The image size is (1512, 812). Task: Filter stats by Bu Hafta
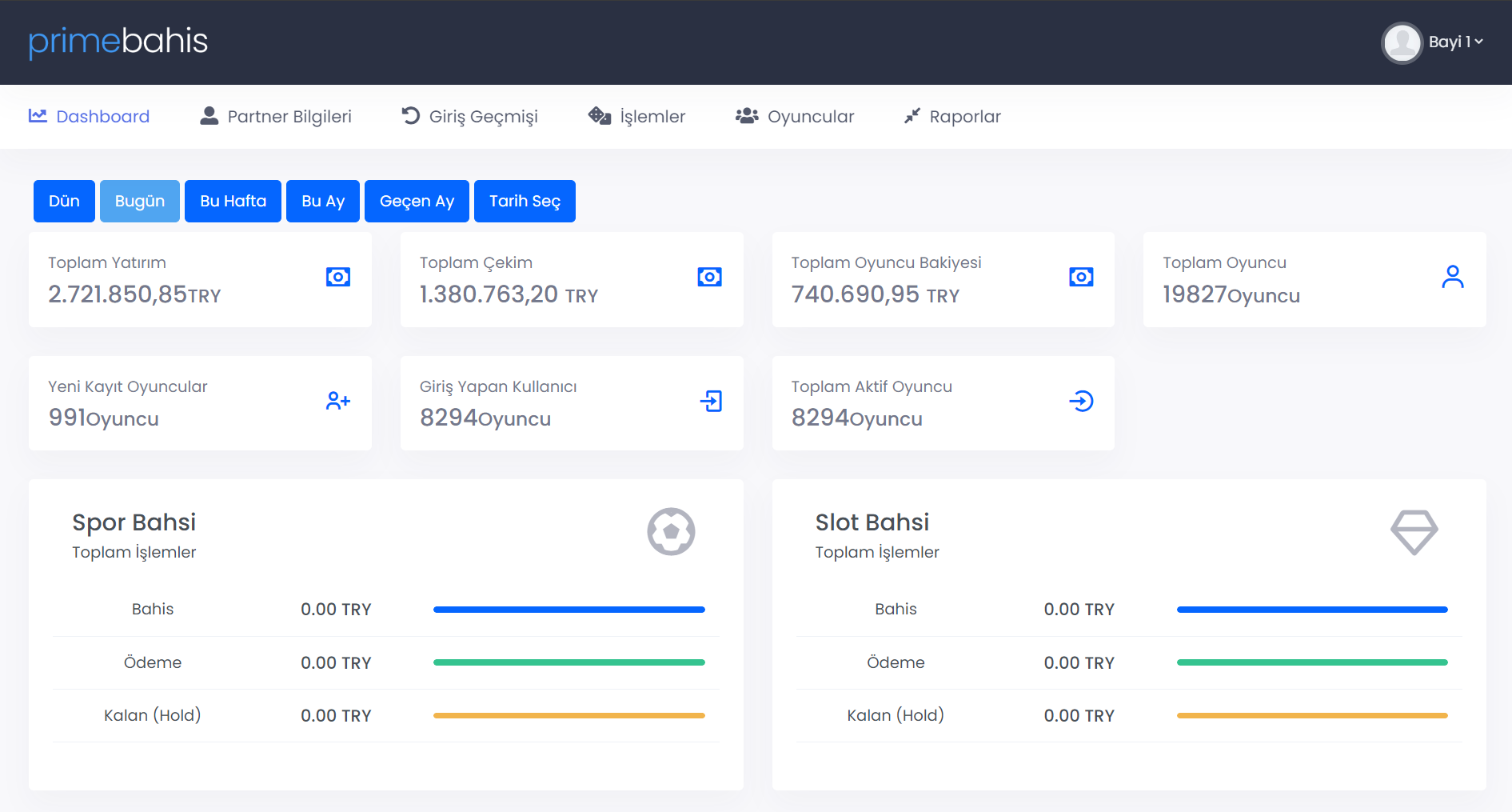[233, 202]
